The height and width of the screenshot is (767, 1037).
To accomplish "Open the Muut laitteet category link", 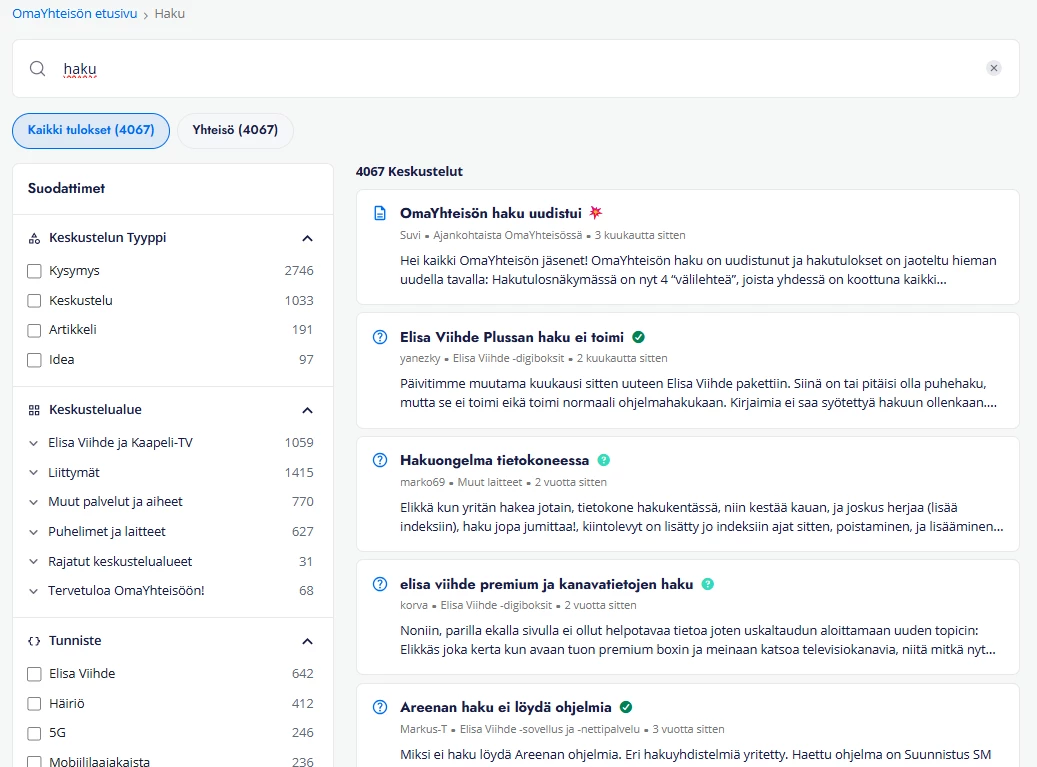I will (x=490, y=482).
